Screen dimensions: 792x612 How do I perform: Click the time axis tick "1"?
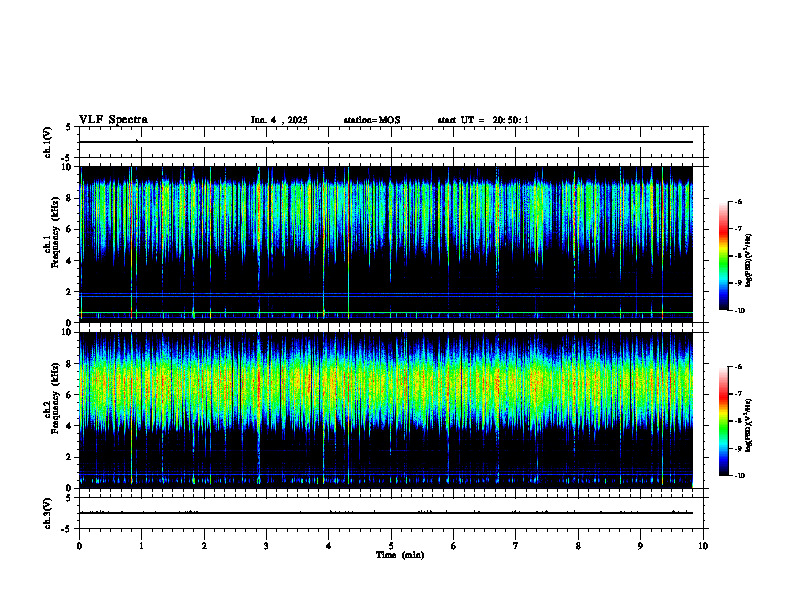pyautogui.click(x=142, y=546)
